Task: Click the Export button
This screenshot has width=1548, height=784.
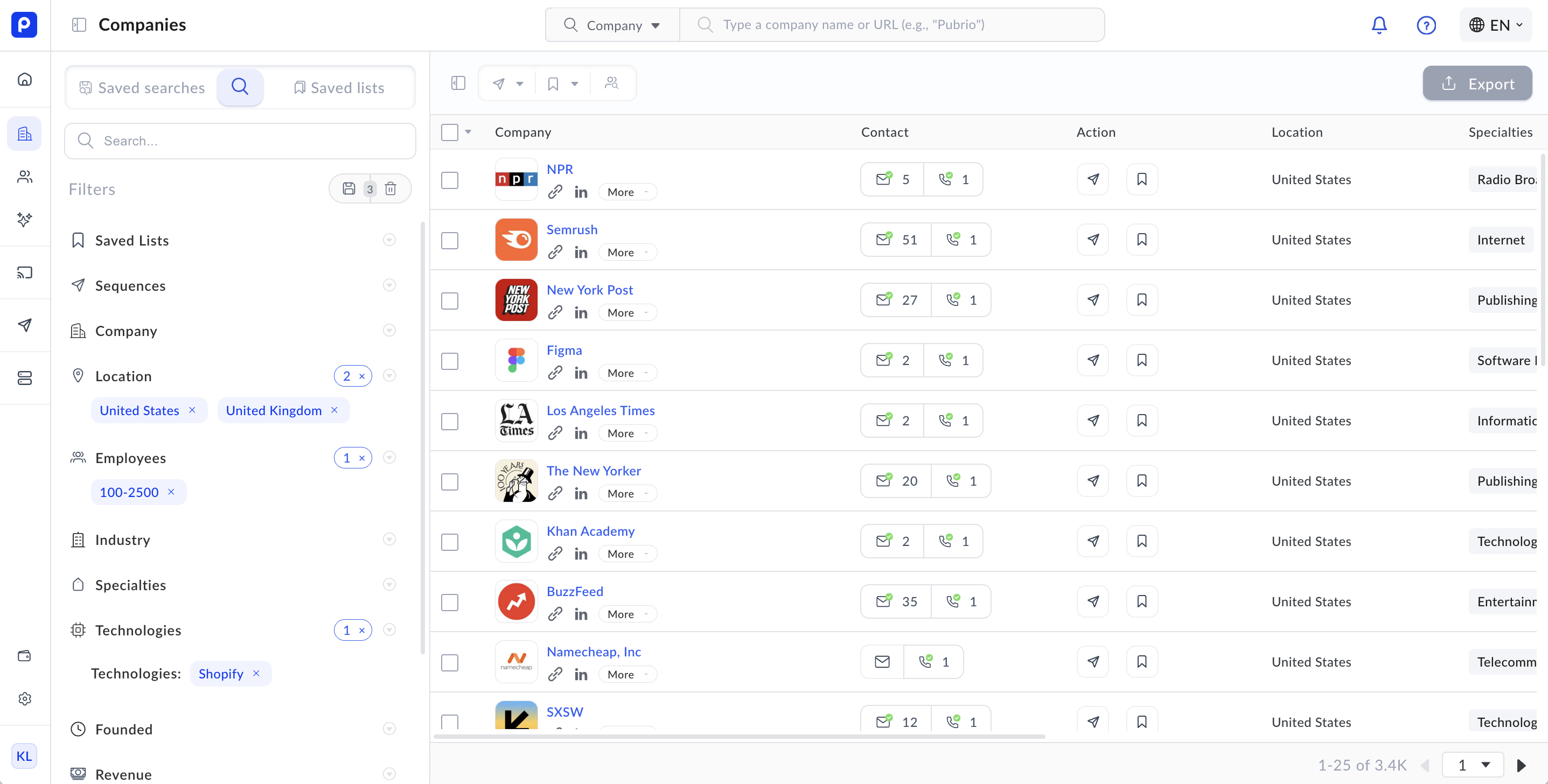Action: coord(1477,83)
